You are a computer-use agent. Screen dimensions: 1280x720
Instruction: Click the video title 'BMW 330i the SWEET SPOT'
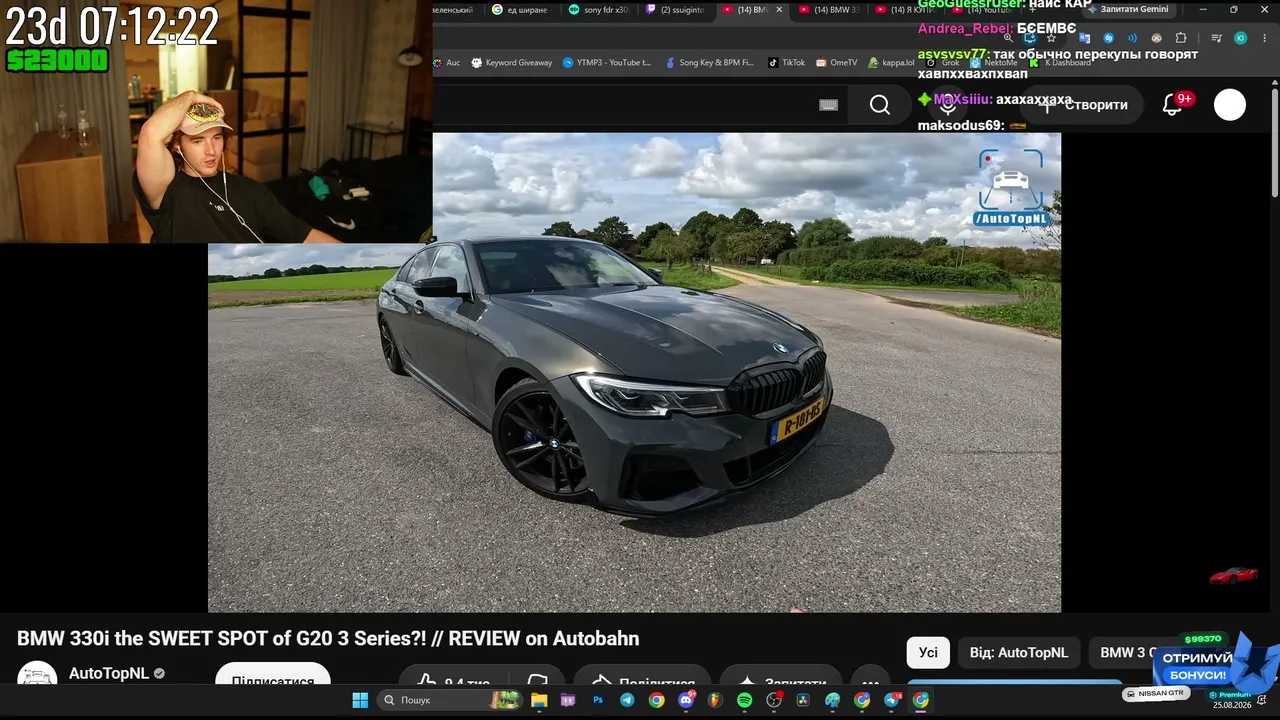pyautogui.click(x=328, y=639)
